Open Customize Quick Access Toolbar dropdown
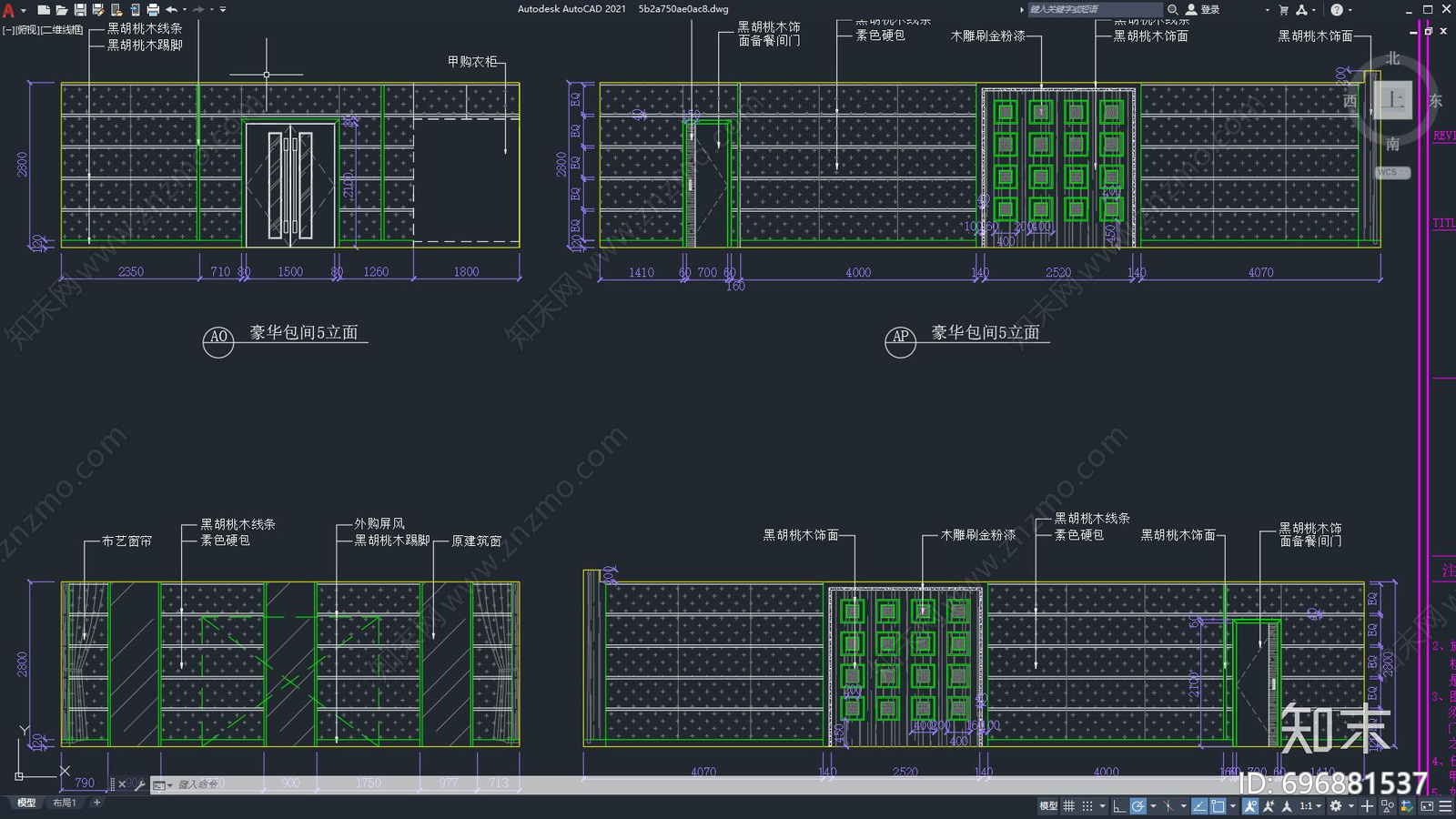 pyautogui.click(x=223, y=10)
